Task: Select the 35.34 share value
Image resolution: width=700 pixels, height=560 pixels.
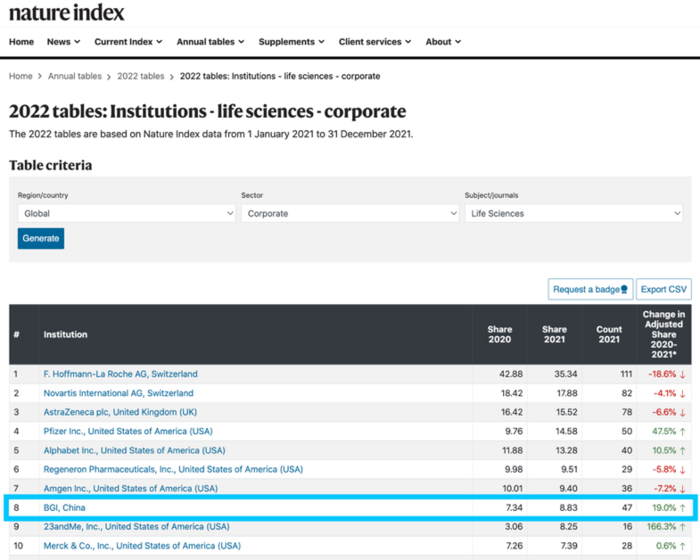Action: 566,374
